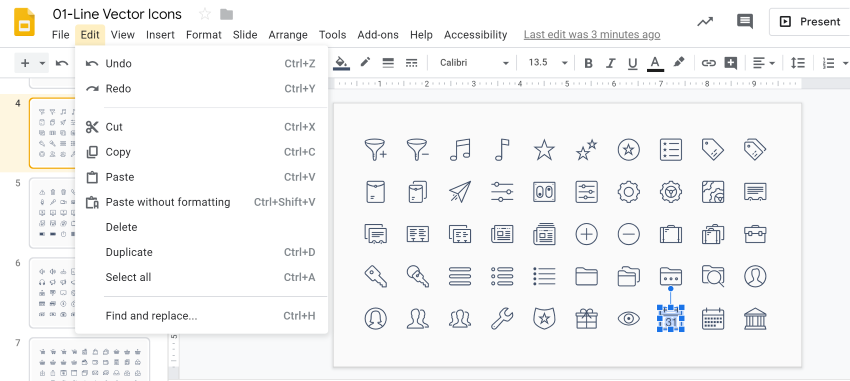Viewport: 850px width, 381px height.
Task: Select the eye icon on slide
Action: click(x=629, y=319)
